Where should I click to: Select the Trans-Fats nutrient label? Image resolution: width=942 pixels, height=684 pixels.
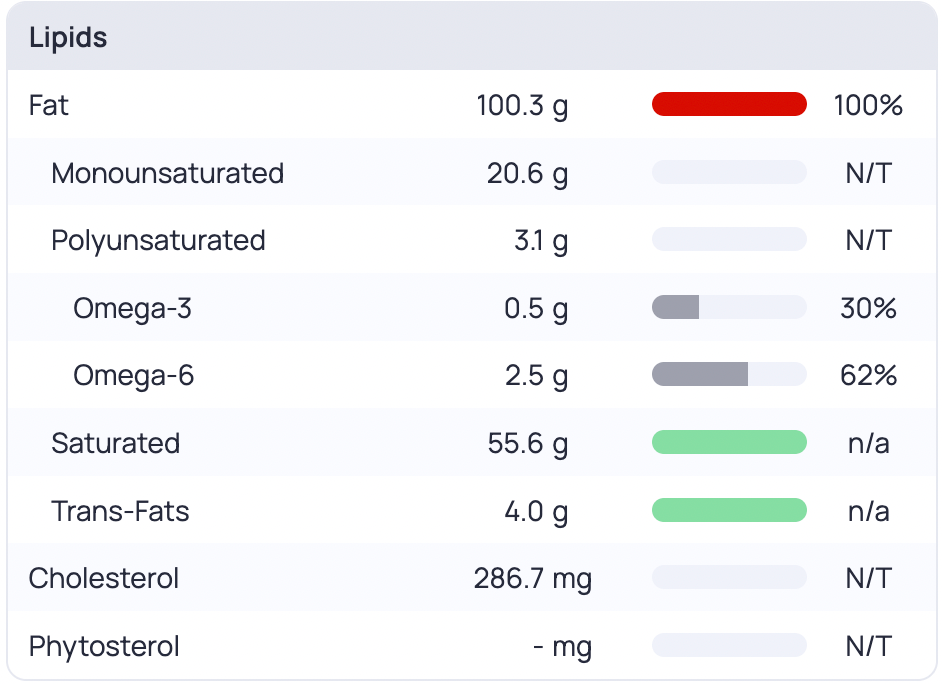(x=120, y=511)
